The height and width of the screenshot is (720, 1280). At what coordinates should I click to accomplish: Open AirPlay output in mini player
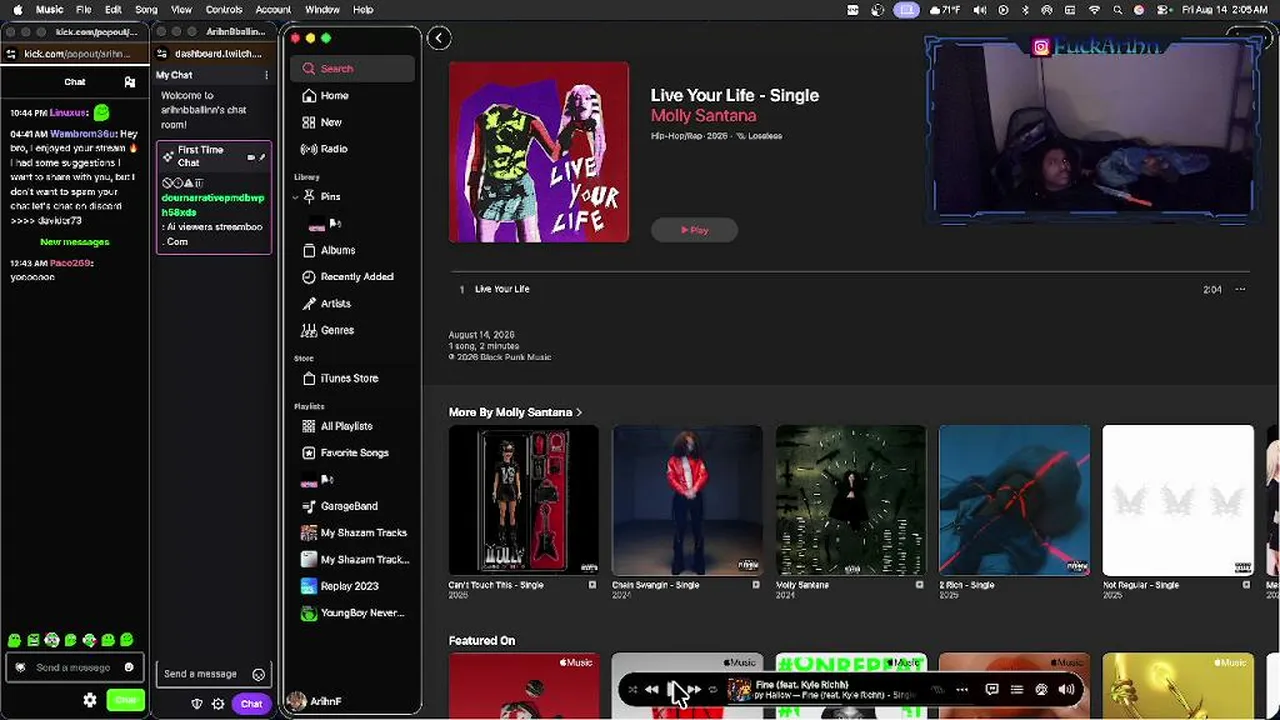1041,689
